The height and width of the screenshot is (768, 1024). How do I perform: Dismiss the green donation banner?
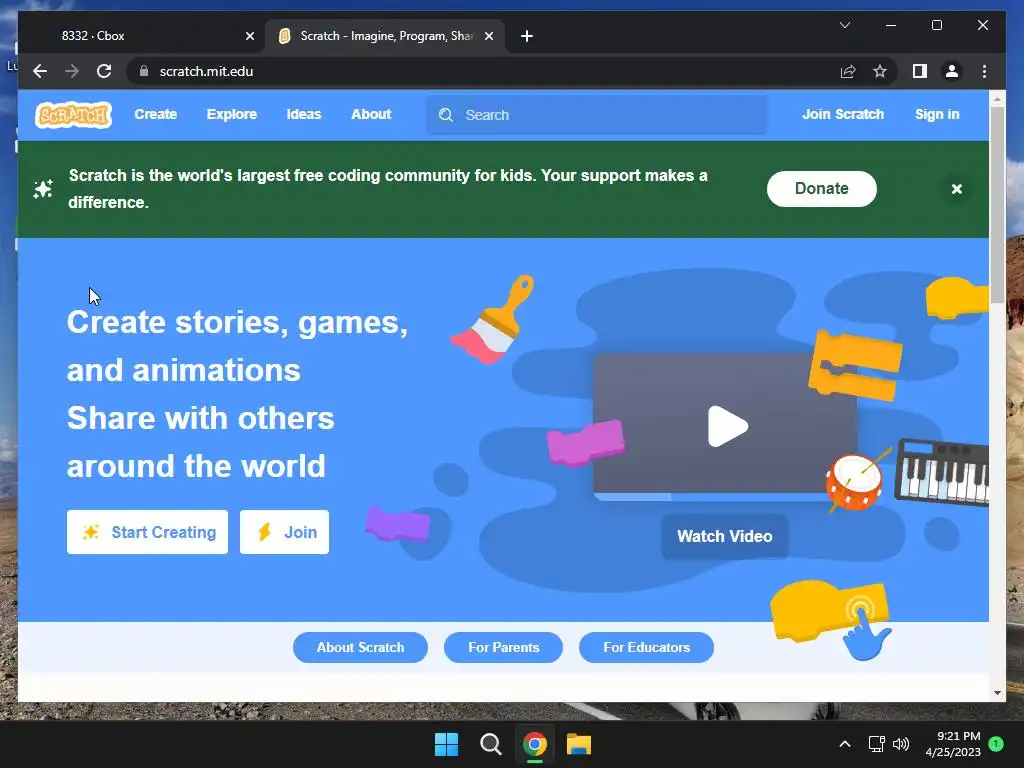point(957,189)
